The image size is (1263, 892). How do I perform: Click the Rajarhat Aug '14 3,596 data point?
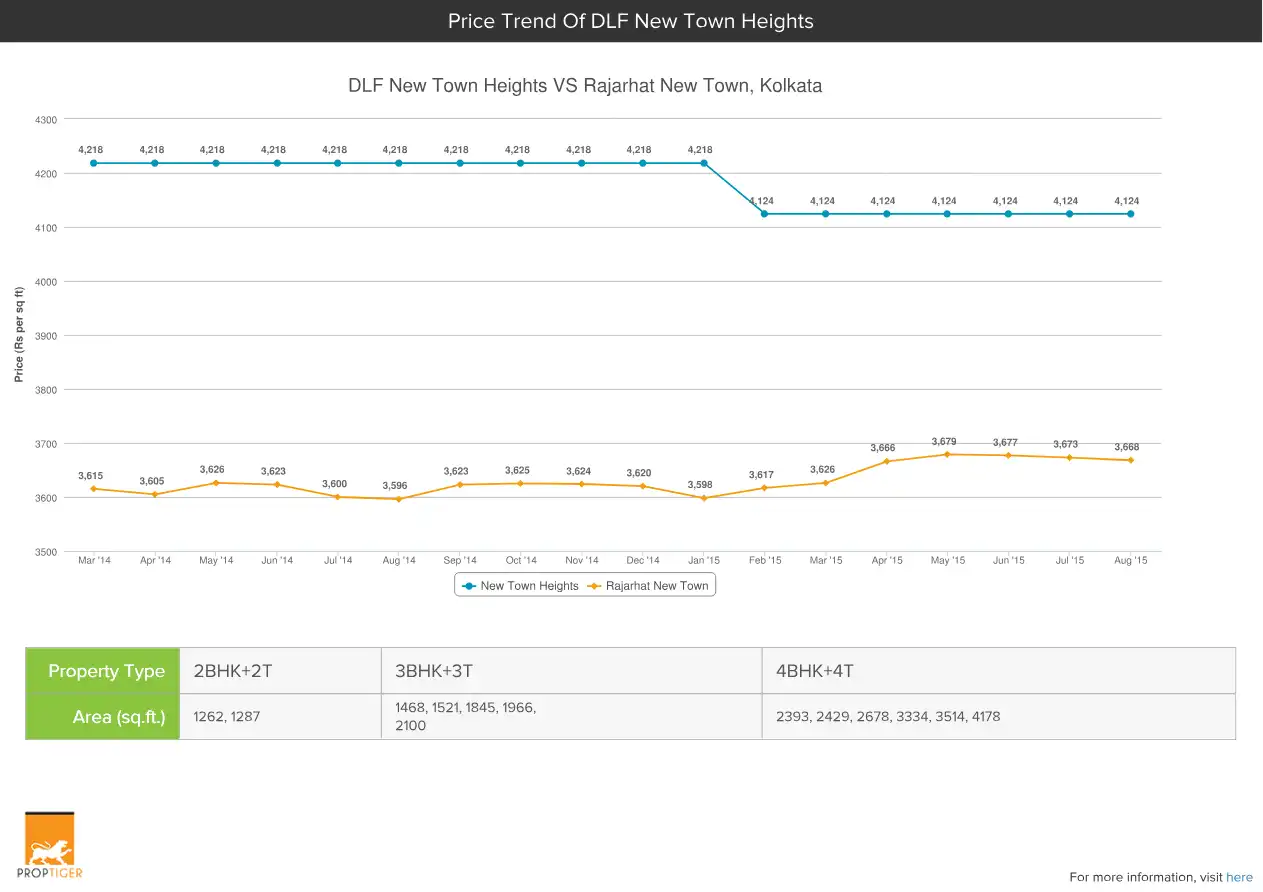pos(399,498)
